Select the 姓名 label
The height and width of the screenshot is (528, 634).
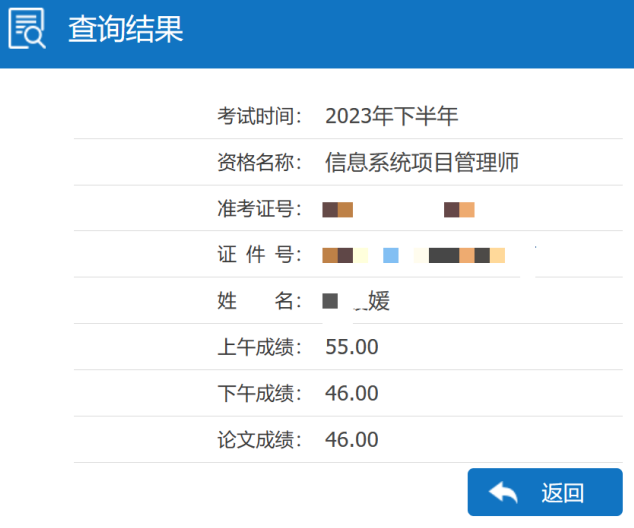coord(260,301)
